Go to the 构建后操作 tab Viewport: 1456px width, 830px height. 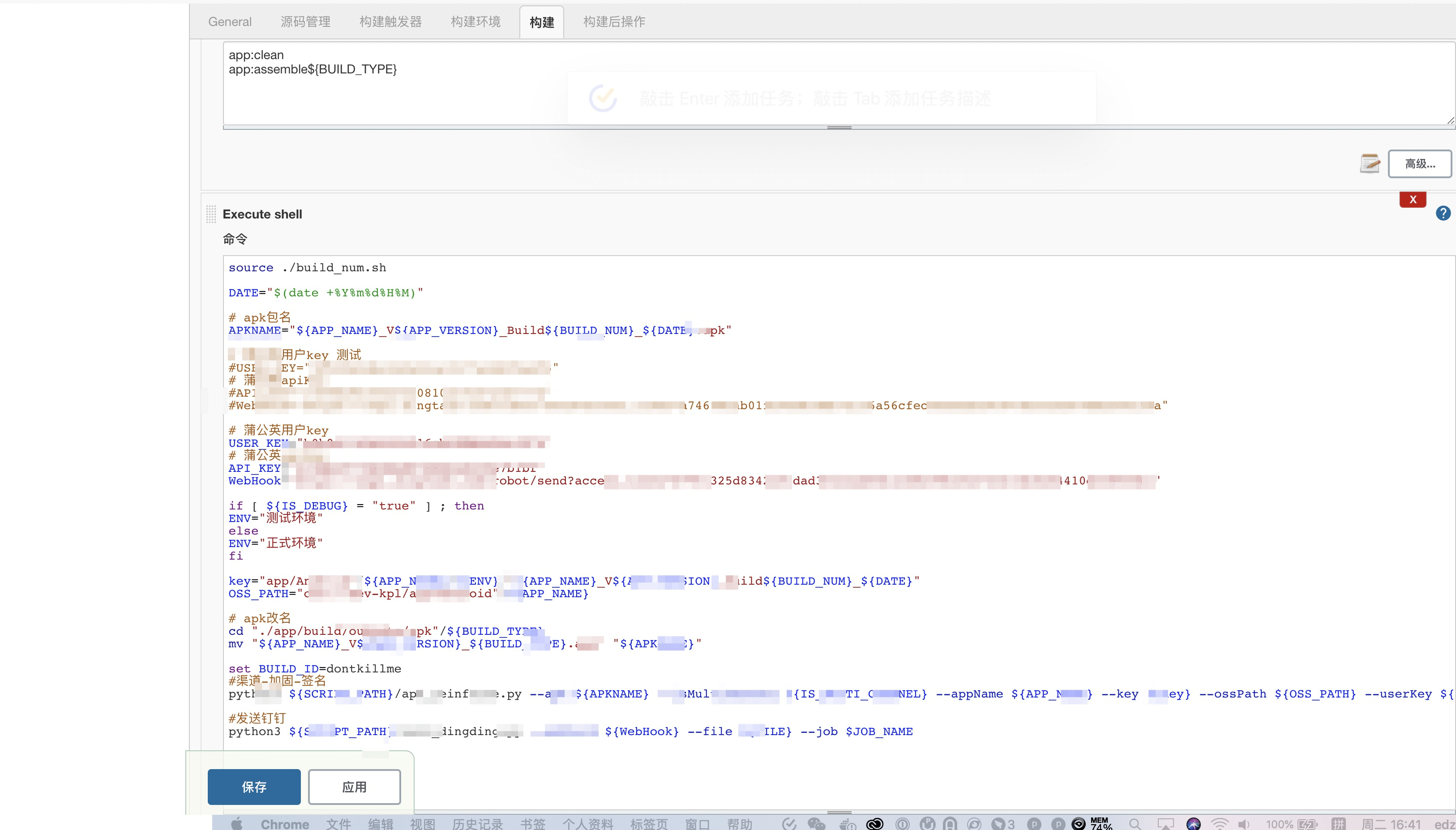tap(615, 21)
